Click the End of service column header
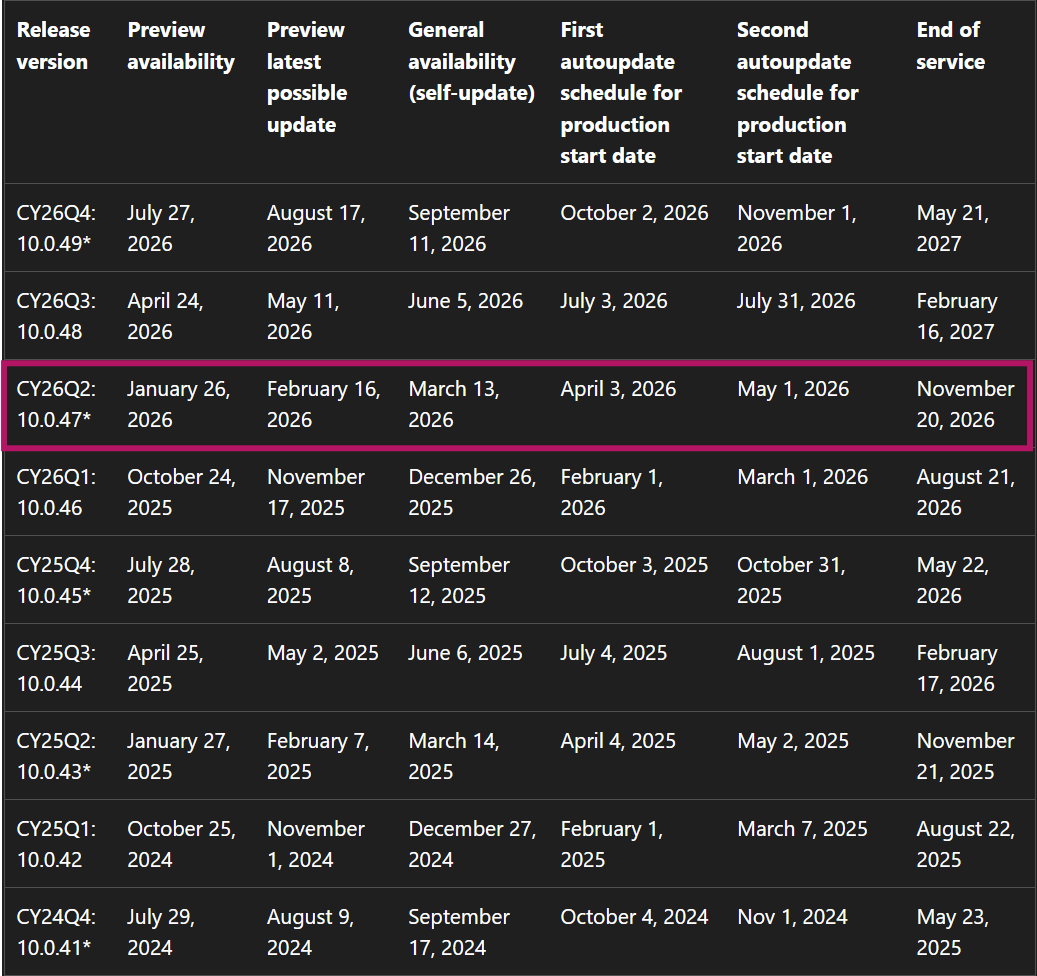1037x976 pixels. click(x=949, y=46)
